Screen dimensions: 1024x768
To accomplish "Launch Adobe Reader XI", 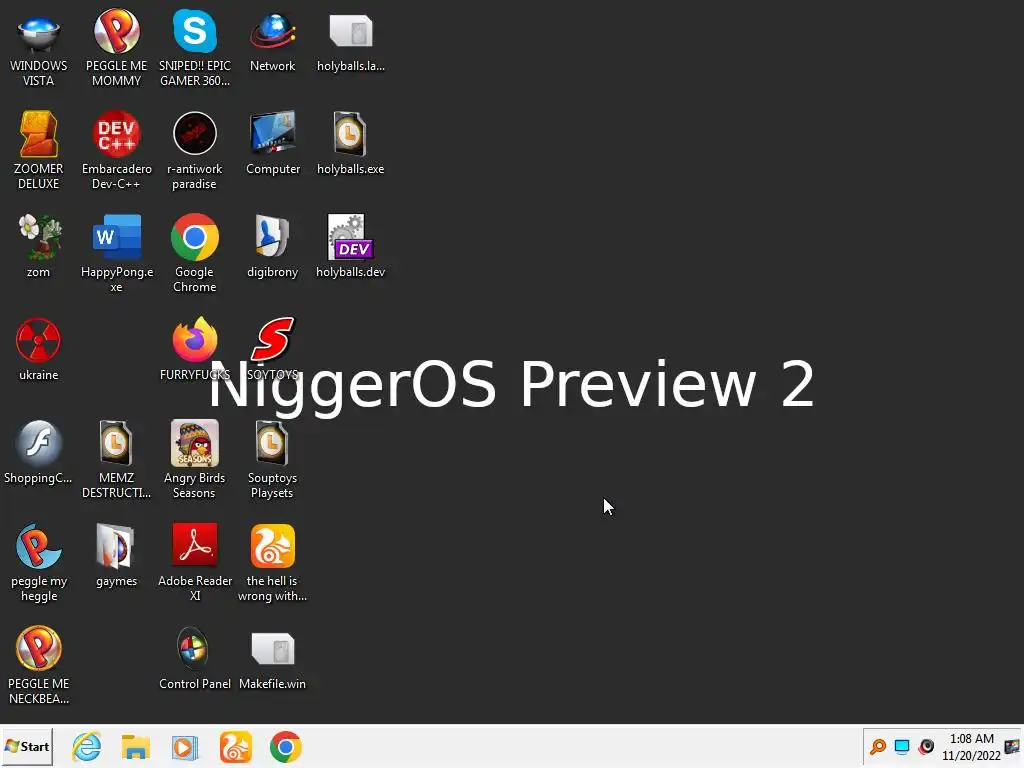I will point(195,564).
